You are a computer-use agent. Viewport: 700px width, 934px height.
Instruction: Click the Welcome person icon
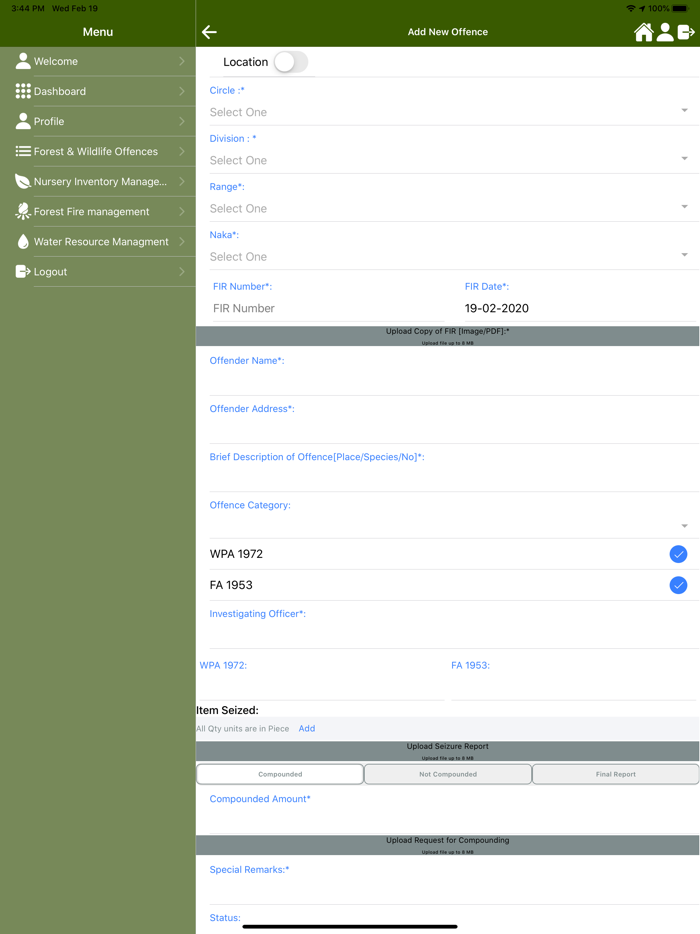click(x=23, y=61)
